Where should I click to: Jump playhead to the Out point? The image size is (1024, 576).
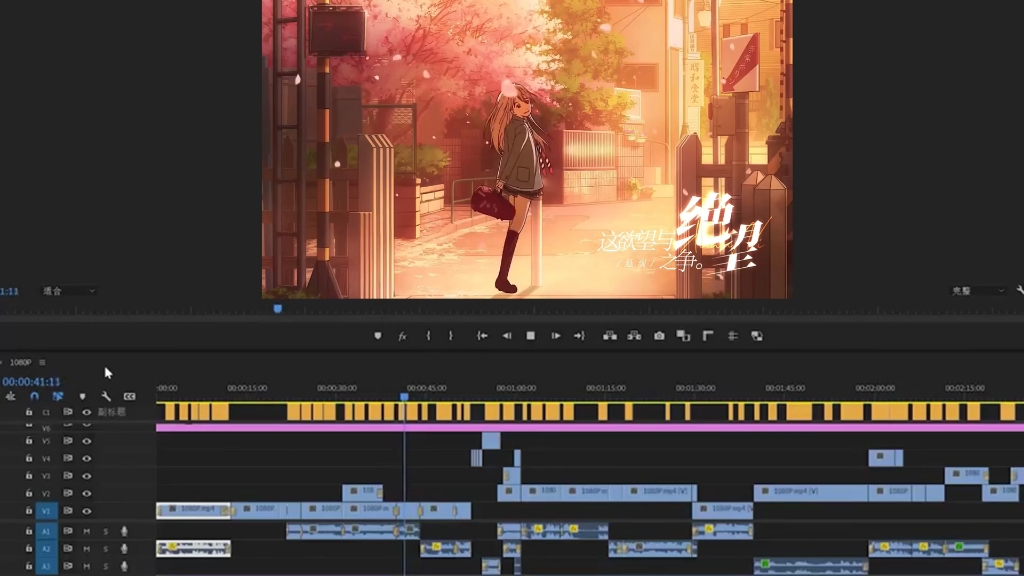click(579, 336)
